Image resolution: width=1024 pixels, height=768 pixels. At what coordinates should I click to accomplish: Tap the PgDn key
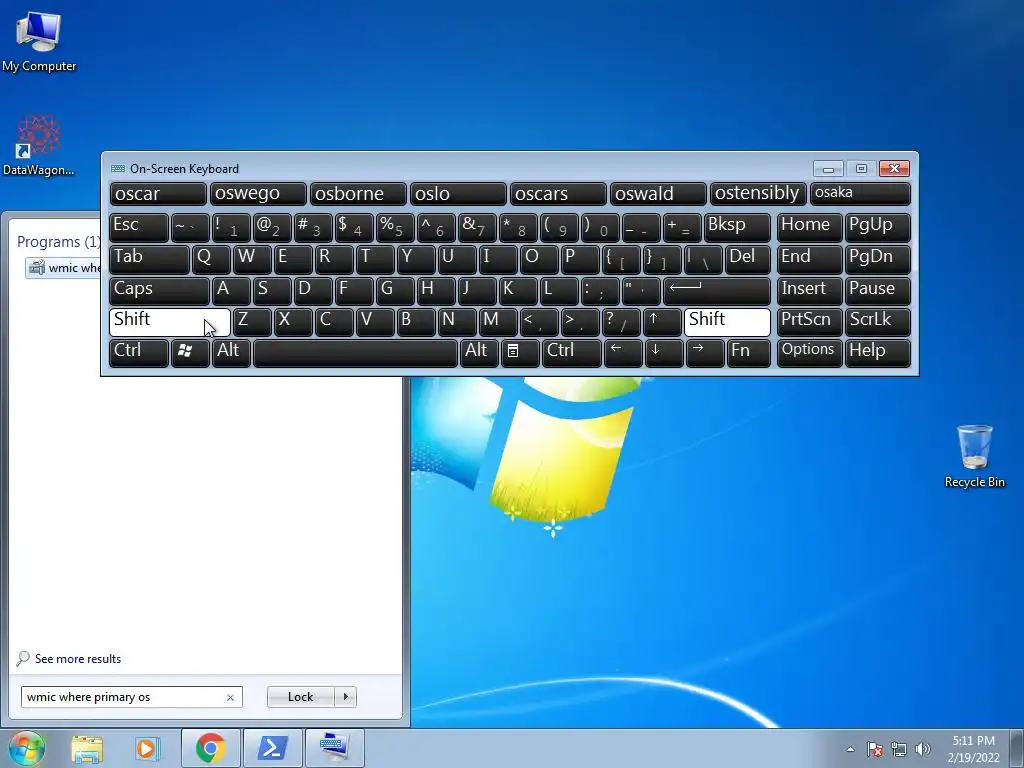point(878,259)
